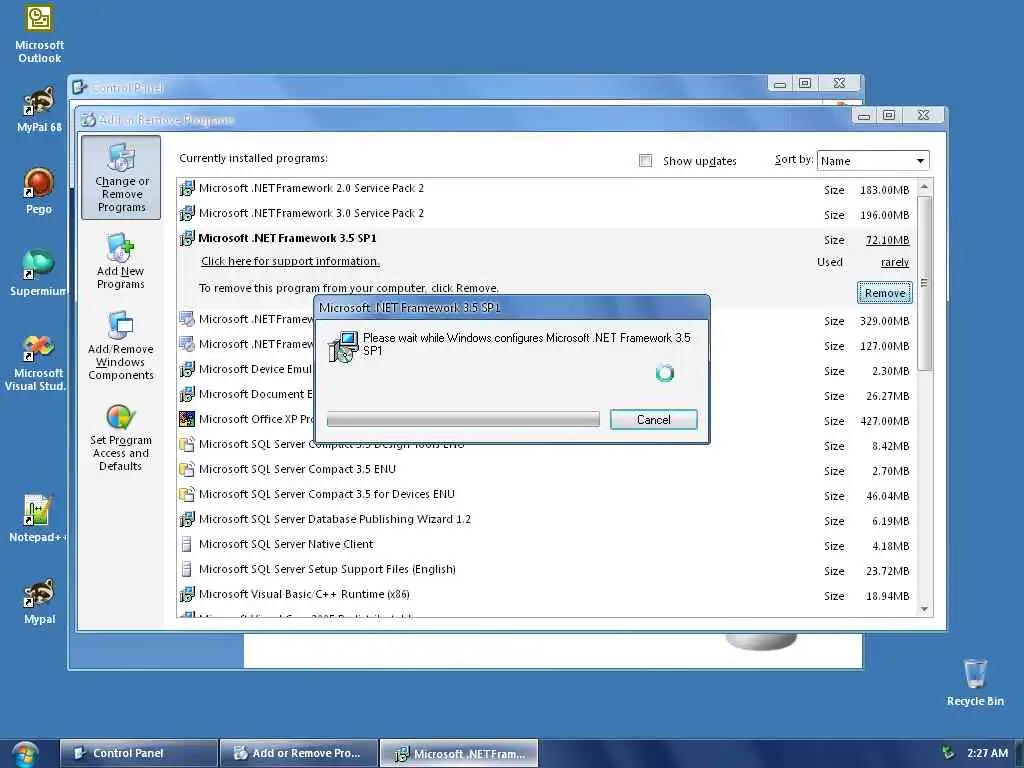Image resolution: width=1024 pixels, height=768 pixels.
Task: Click installer icon in configuration dialog
Action: 344,346
